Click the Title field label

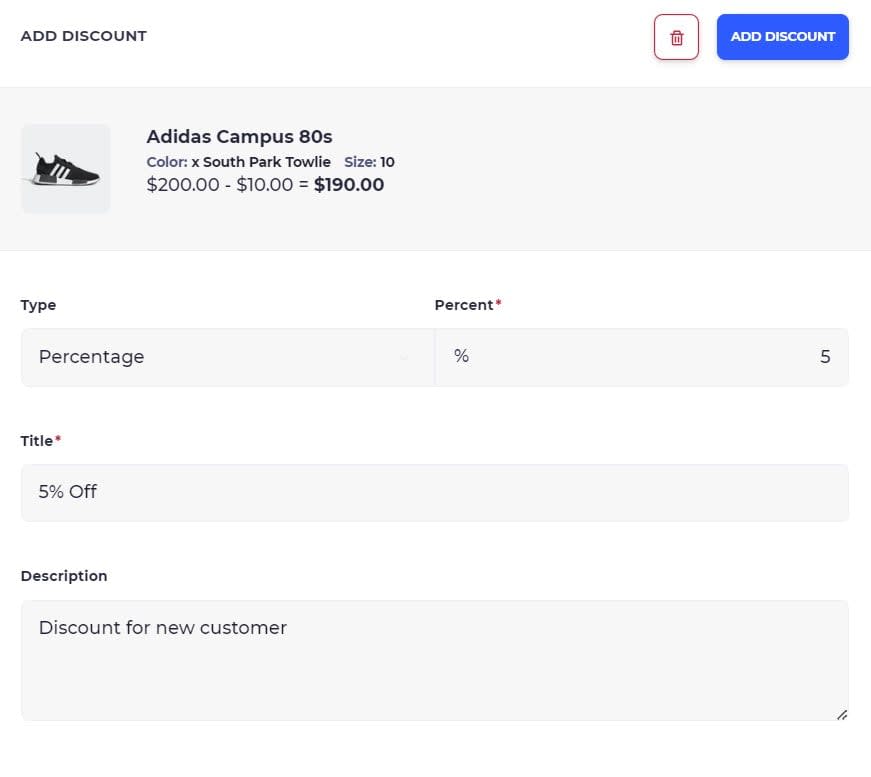click(37, 441)
